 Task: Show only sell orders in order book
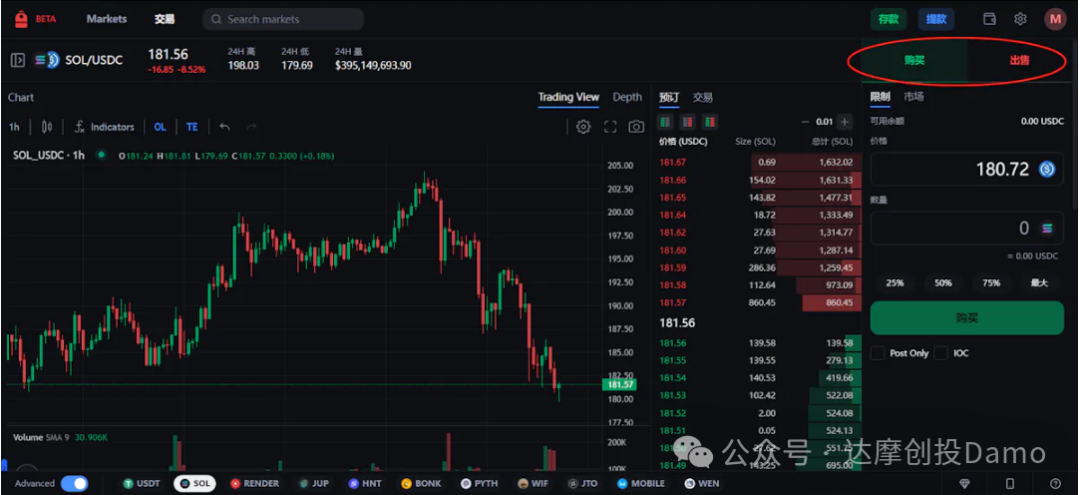coord(710,122)
